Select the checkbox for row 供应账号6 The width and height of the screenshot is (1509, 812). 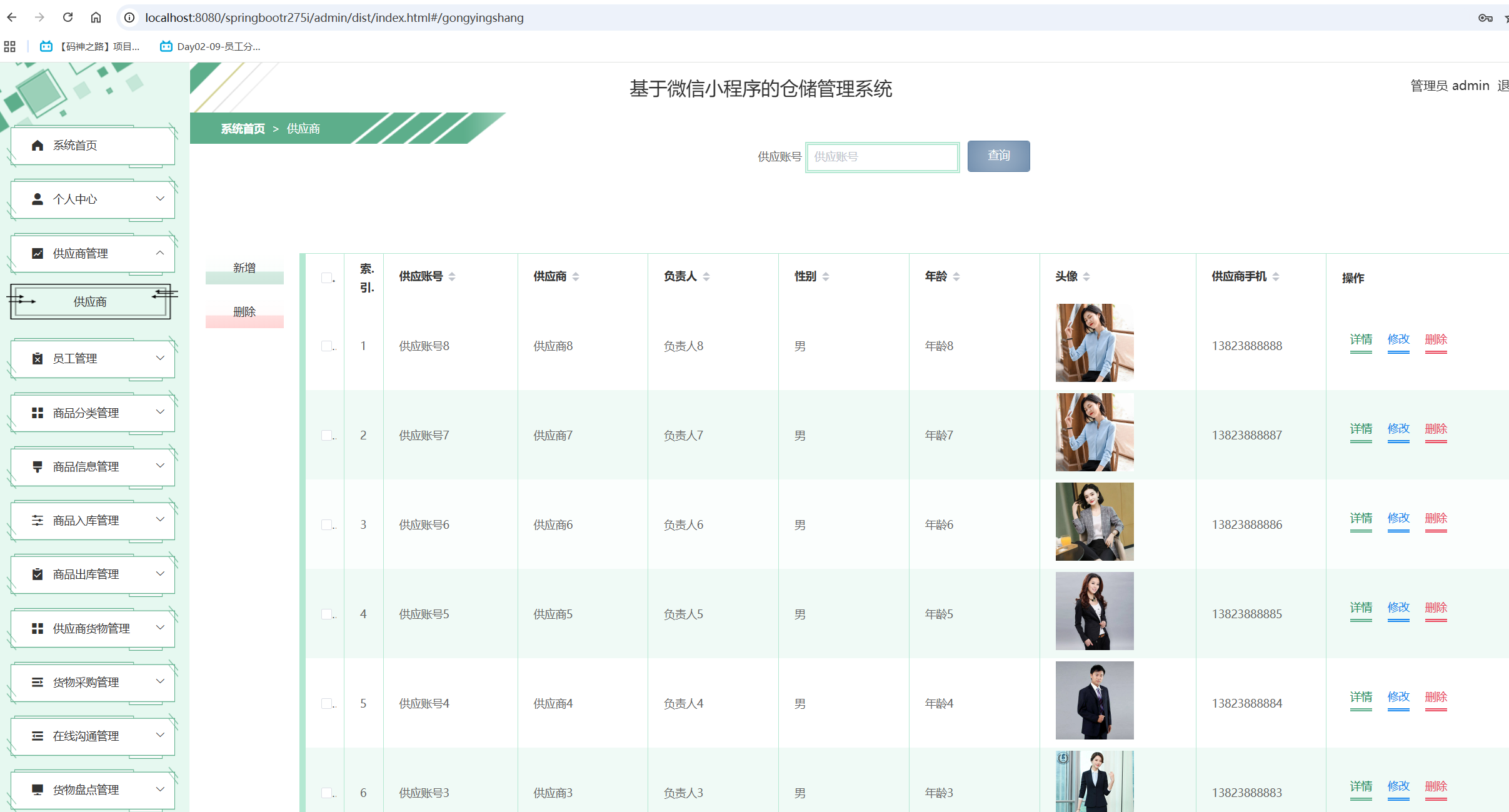coord(326,524)
